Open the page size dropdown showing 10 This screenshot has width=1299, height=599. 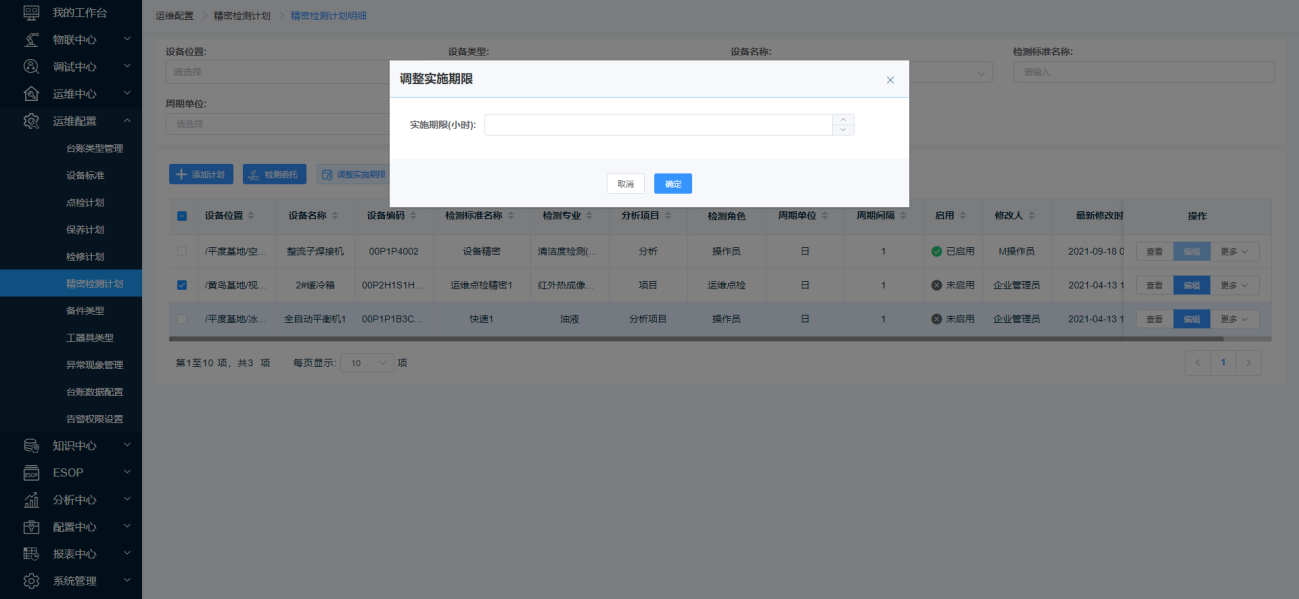click(x=367, y=363)
